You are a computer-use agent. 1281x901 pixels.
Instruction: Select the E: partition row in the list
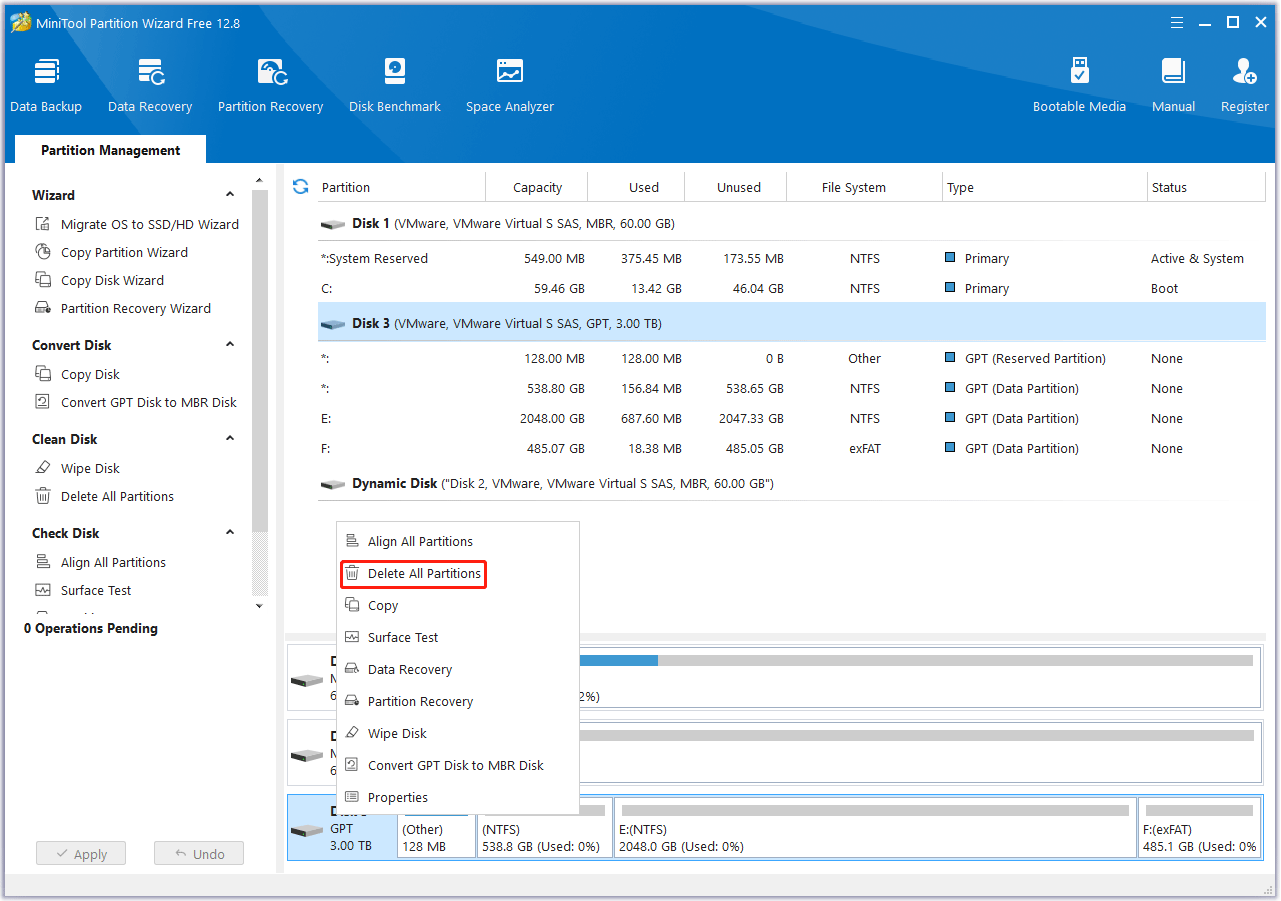(791, 418)
